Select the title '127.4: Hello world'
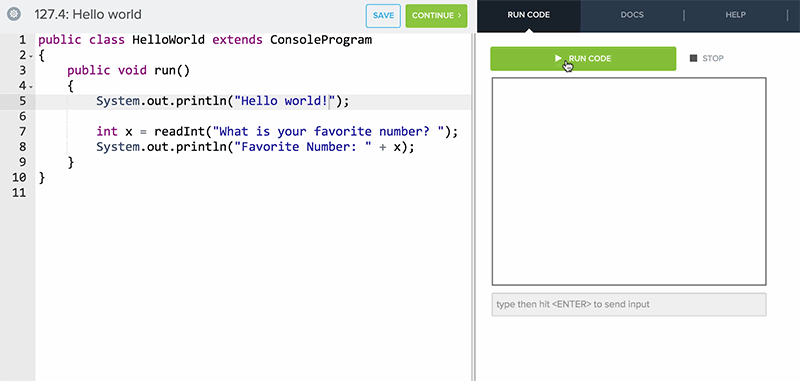Screen dimensions: 800x381 tap(88, 15)
